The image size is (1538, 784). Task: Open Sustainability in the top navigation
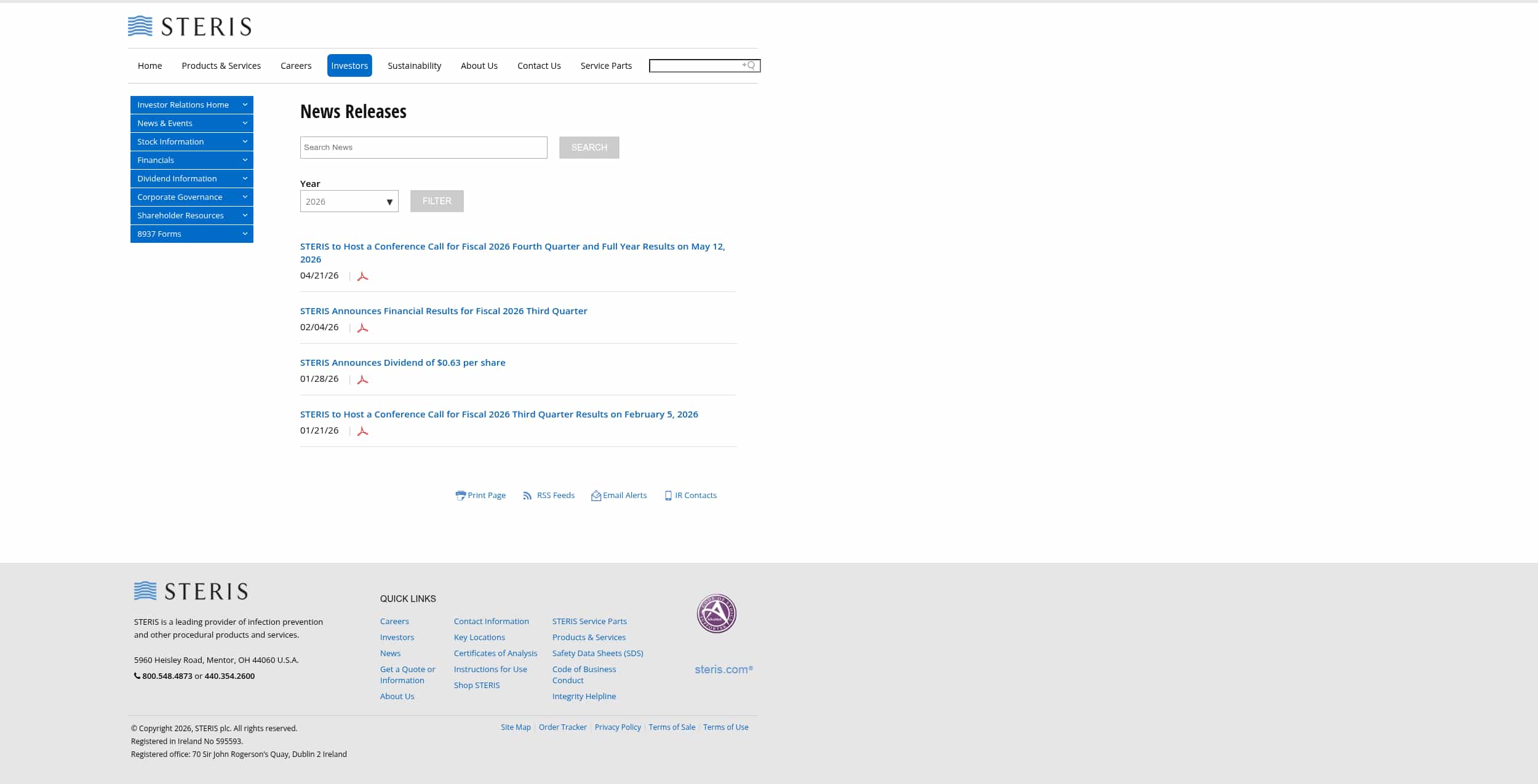coord(414,66)
